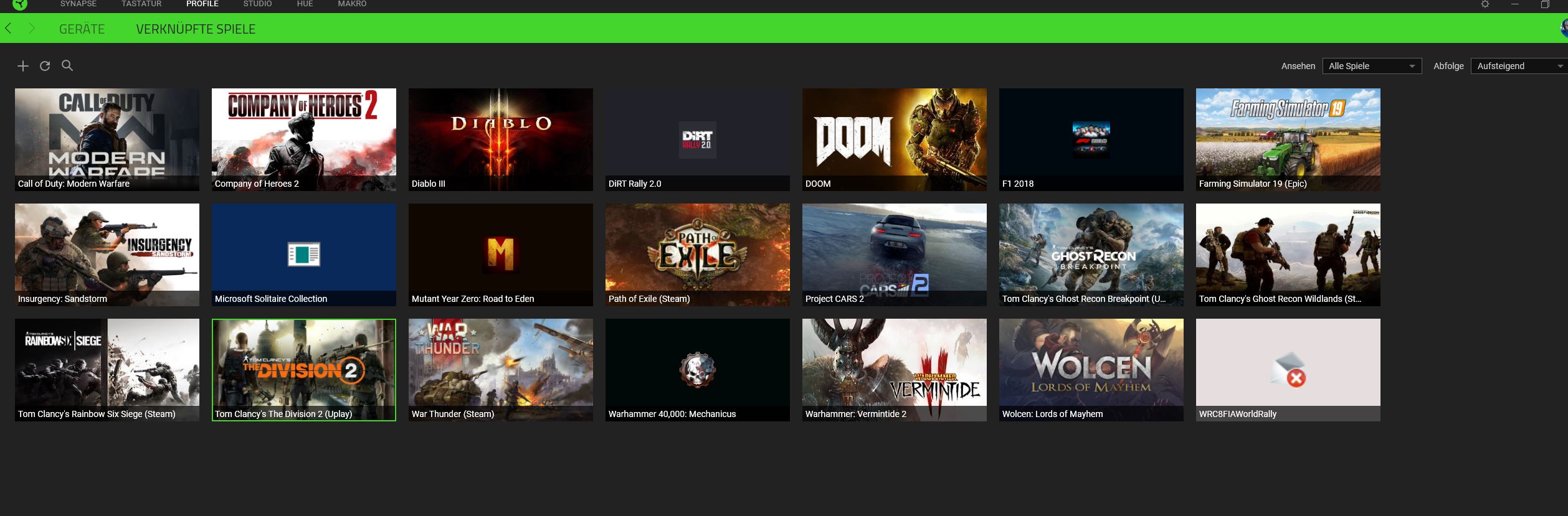The height and width of the screenshot is (516, 1568).
Task: Select Warhammer 40,000: Mechanicus tile
Action: pos(698,370)
